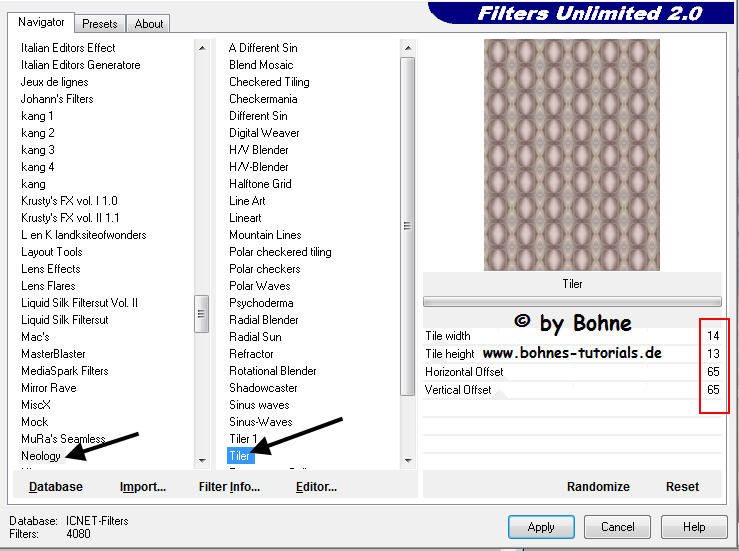Select the Lens Flares category
Screen dimensions: 739x551
pos(50,286)
